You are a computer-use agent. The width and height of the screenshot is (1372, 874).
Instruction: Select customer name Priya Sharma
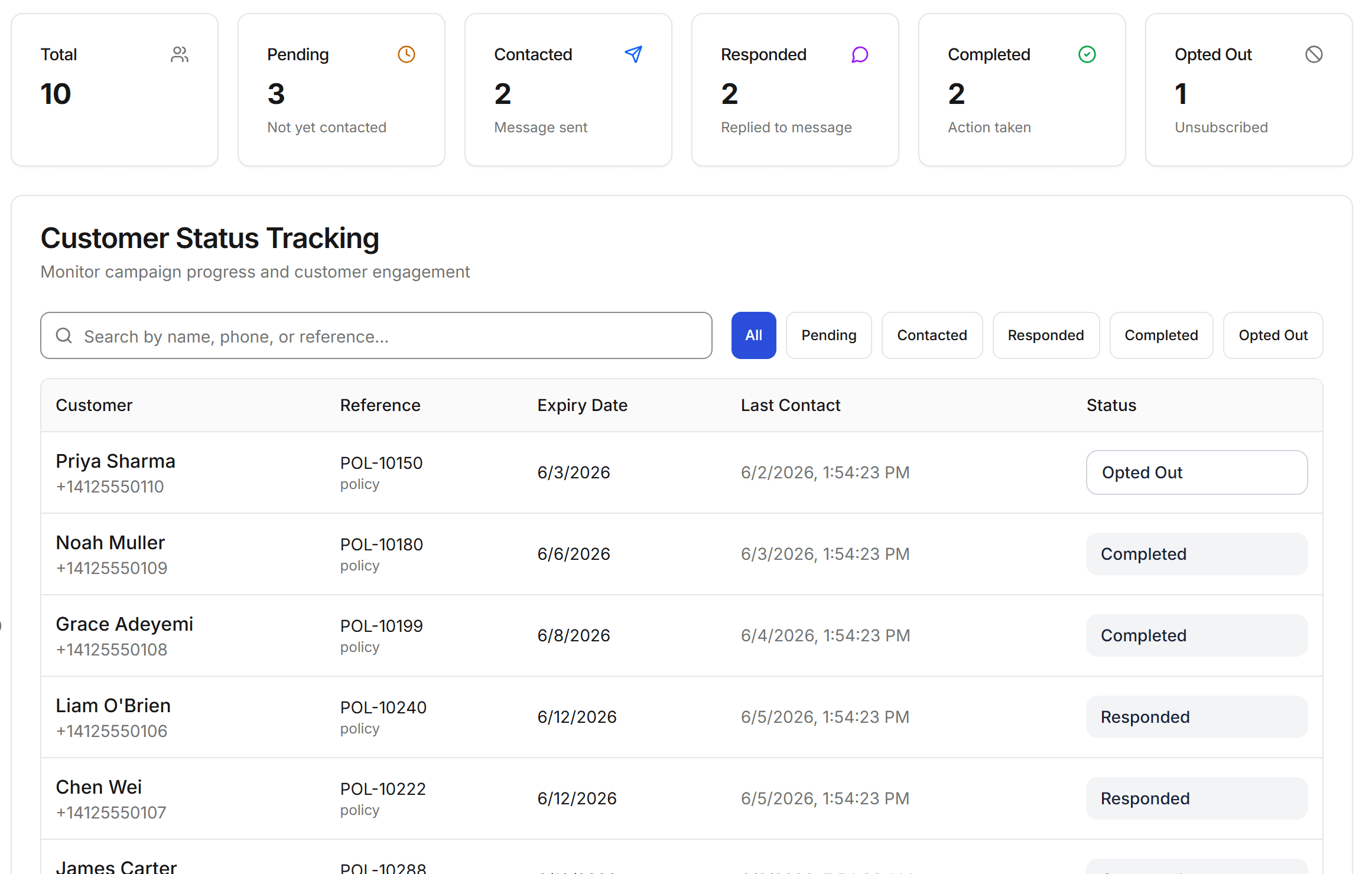point(116,461)
